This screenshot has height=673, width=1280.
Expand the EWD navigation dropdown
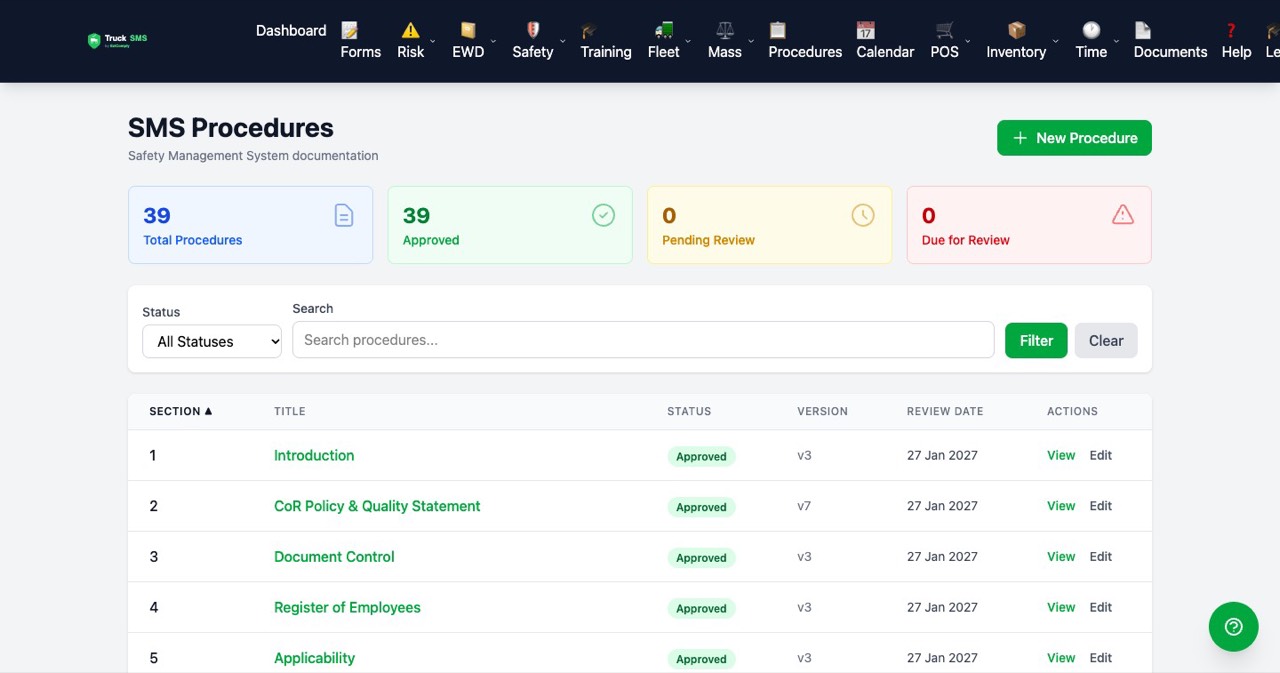point(493,42)
